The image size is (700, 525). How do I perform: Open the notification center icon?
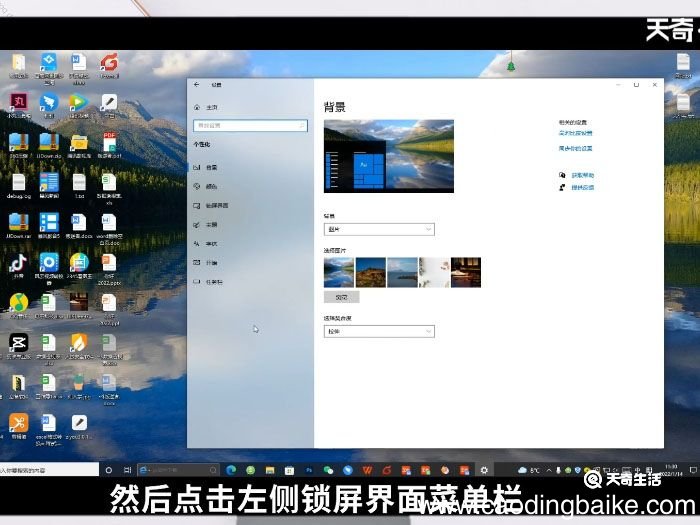tap(692, 470)
